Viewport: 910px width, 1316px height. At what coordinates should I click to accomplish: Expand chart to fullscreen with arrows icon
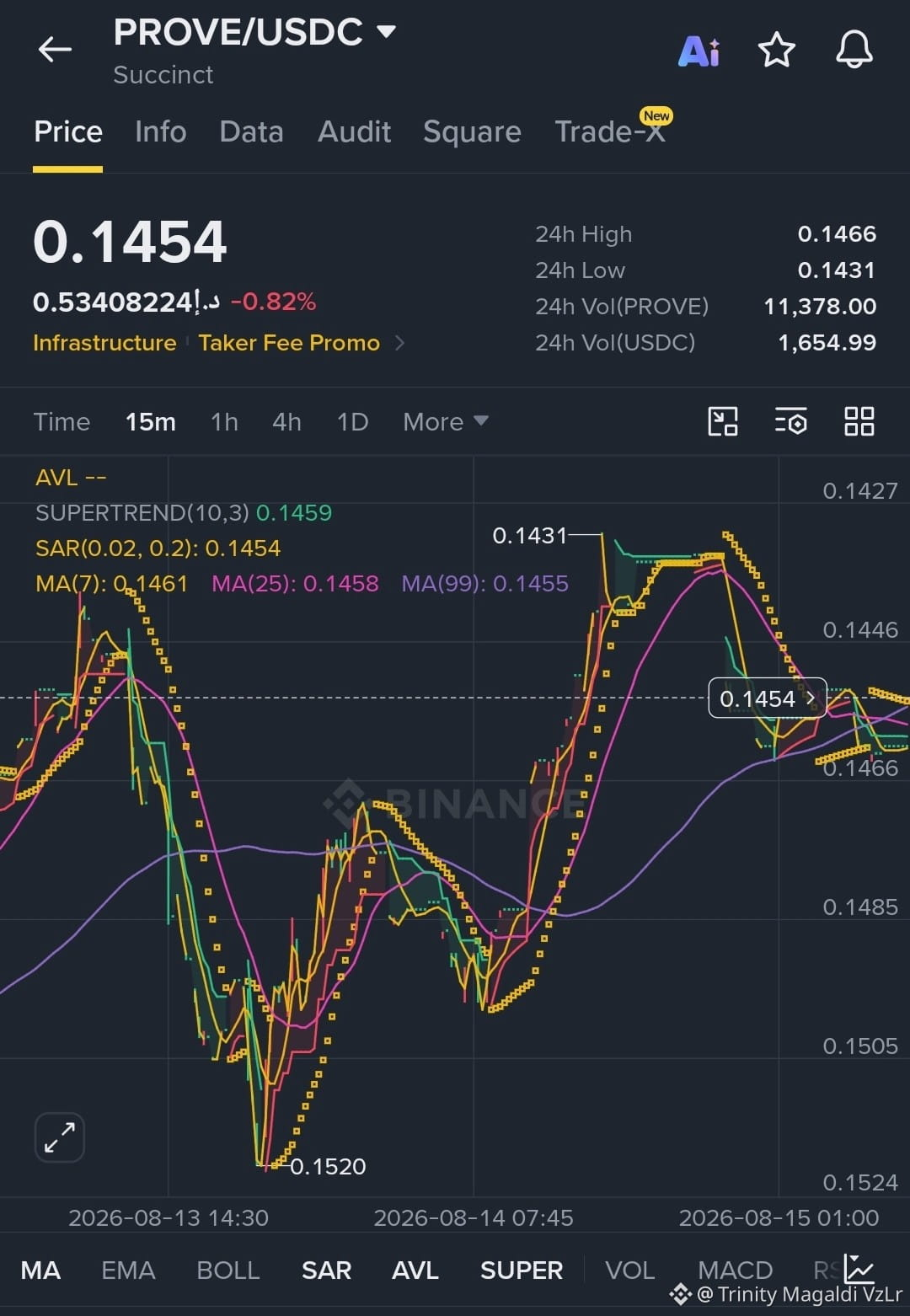(x=60, y=1137)
